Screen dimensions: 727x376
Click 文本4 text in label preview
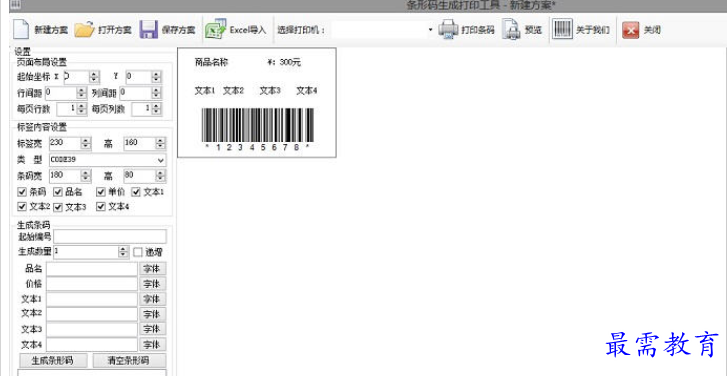click(x=306, y=91)
